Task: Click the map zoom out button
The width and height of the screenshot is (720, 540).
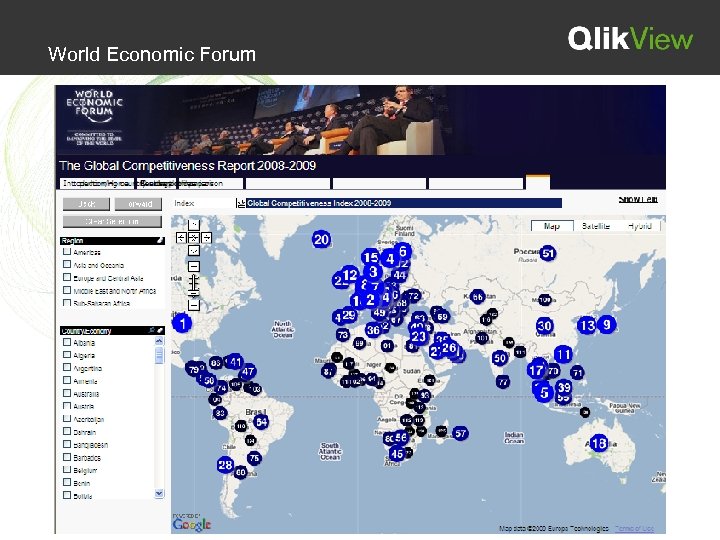Action: coord(194,305)
